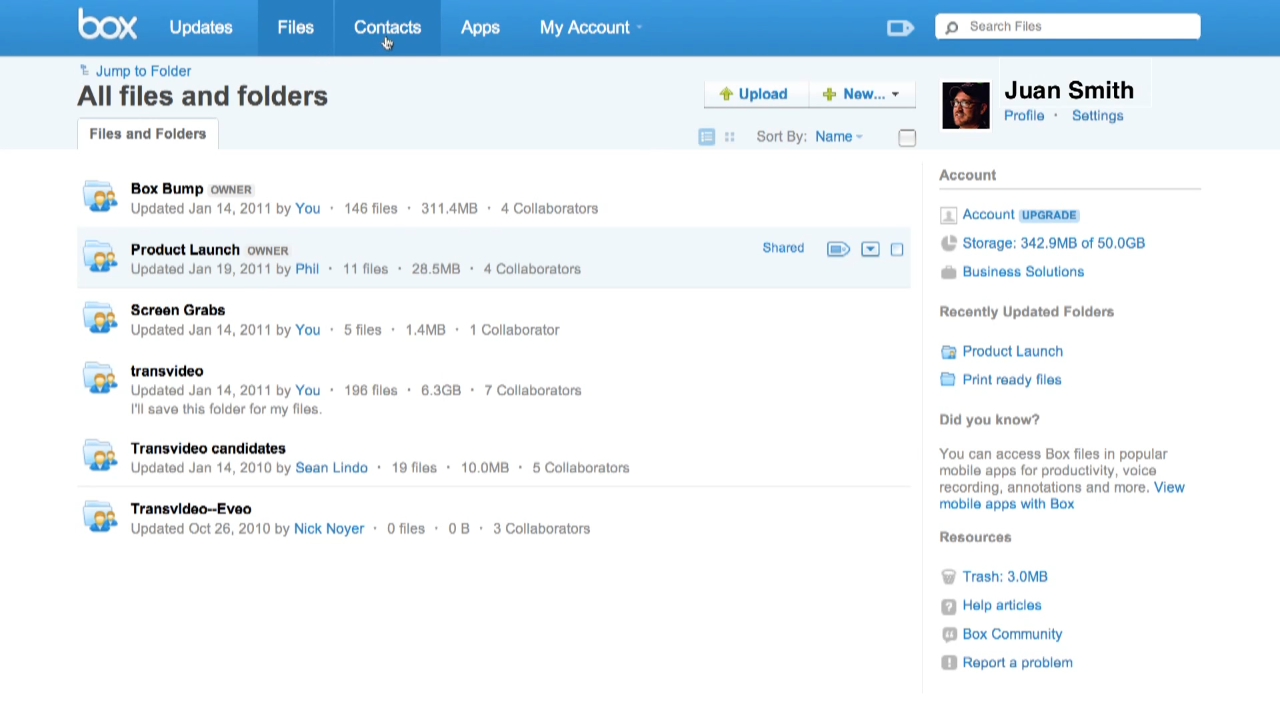The width and height of the screenshot is (1280, 720).
Task: Check the Product Launch row checkbox
Action: (x=897, y=249)
